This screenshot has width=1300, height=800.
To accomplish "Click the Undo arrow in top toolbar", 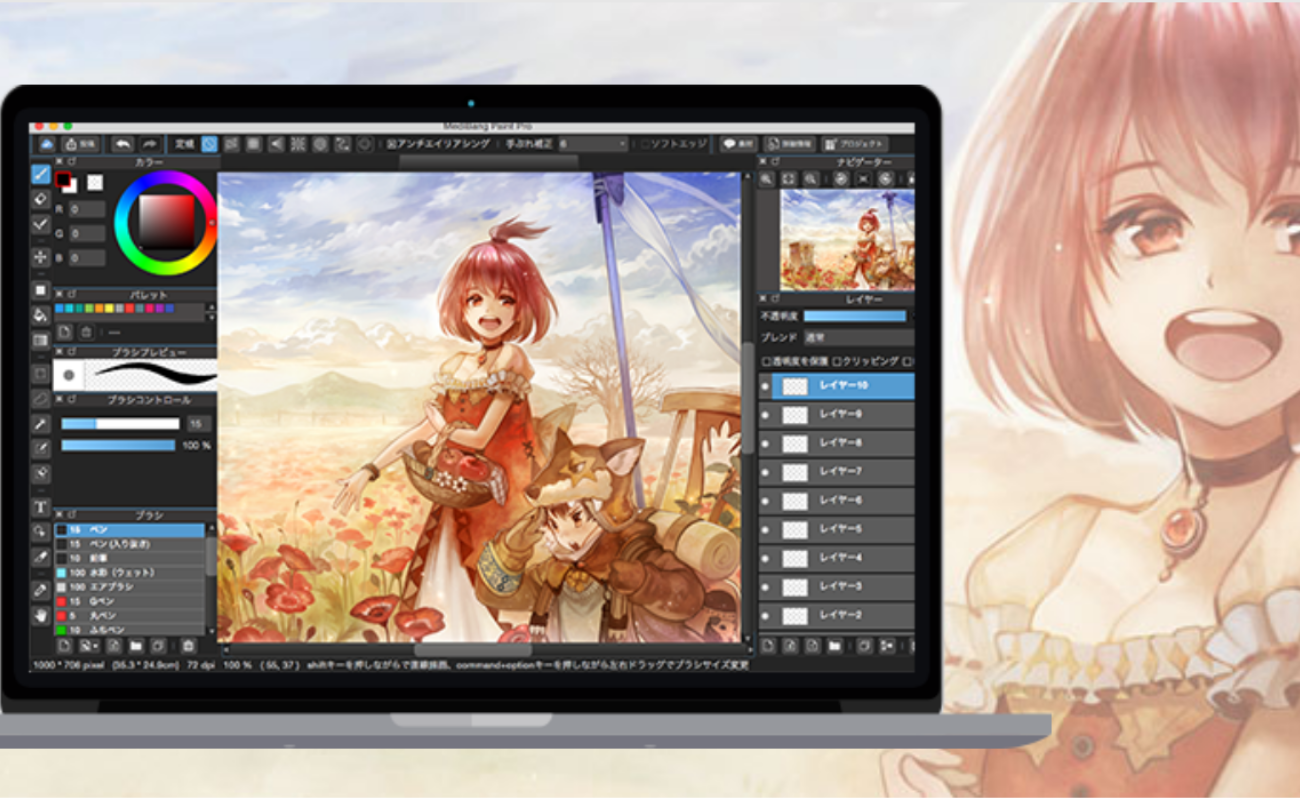I will pyautogui.click(x=122, y=144).
